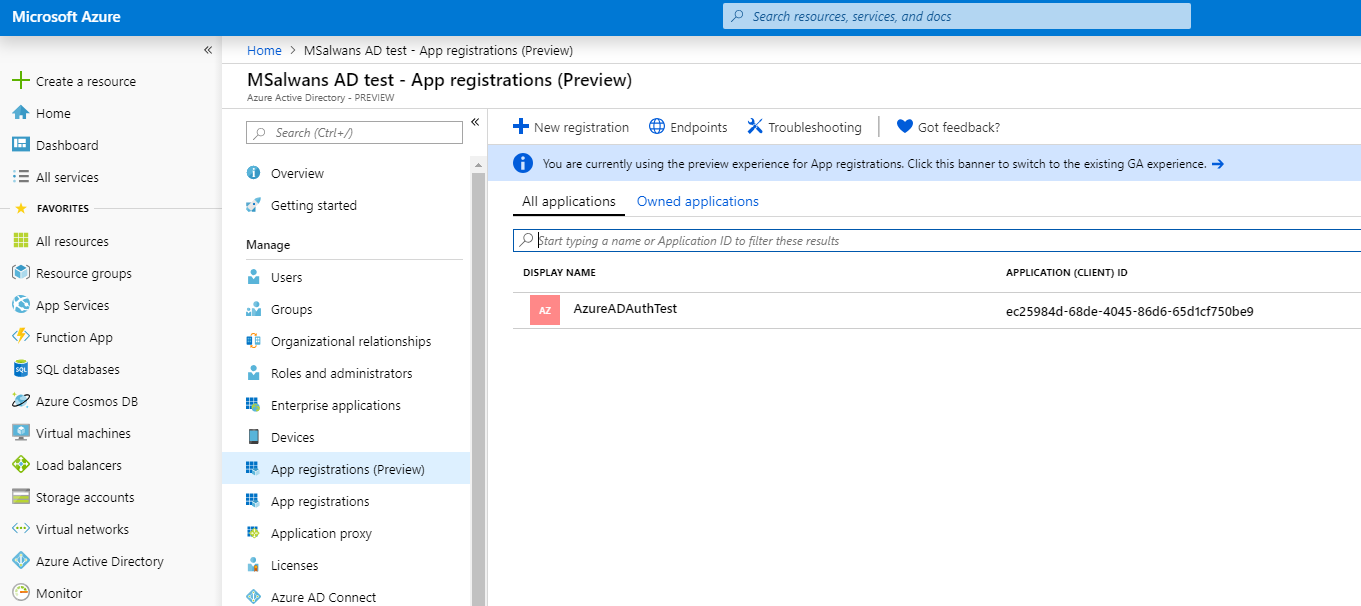This screenshot has width=1361, height=606.
Task: Open the Licenses menu item
Action: click(x=346, y=565)
